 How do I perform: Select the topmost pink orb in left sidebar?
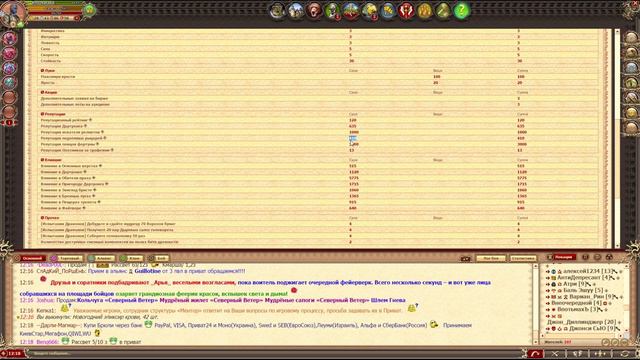coord(9,38)
